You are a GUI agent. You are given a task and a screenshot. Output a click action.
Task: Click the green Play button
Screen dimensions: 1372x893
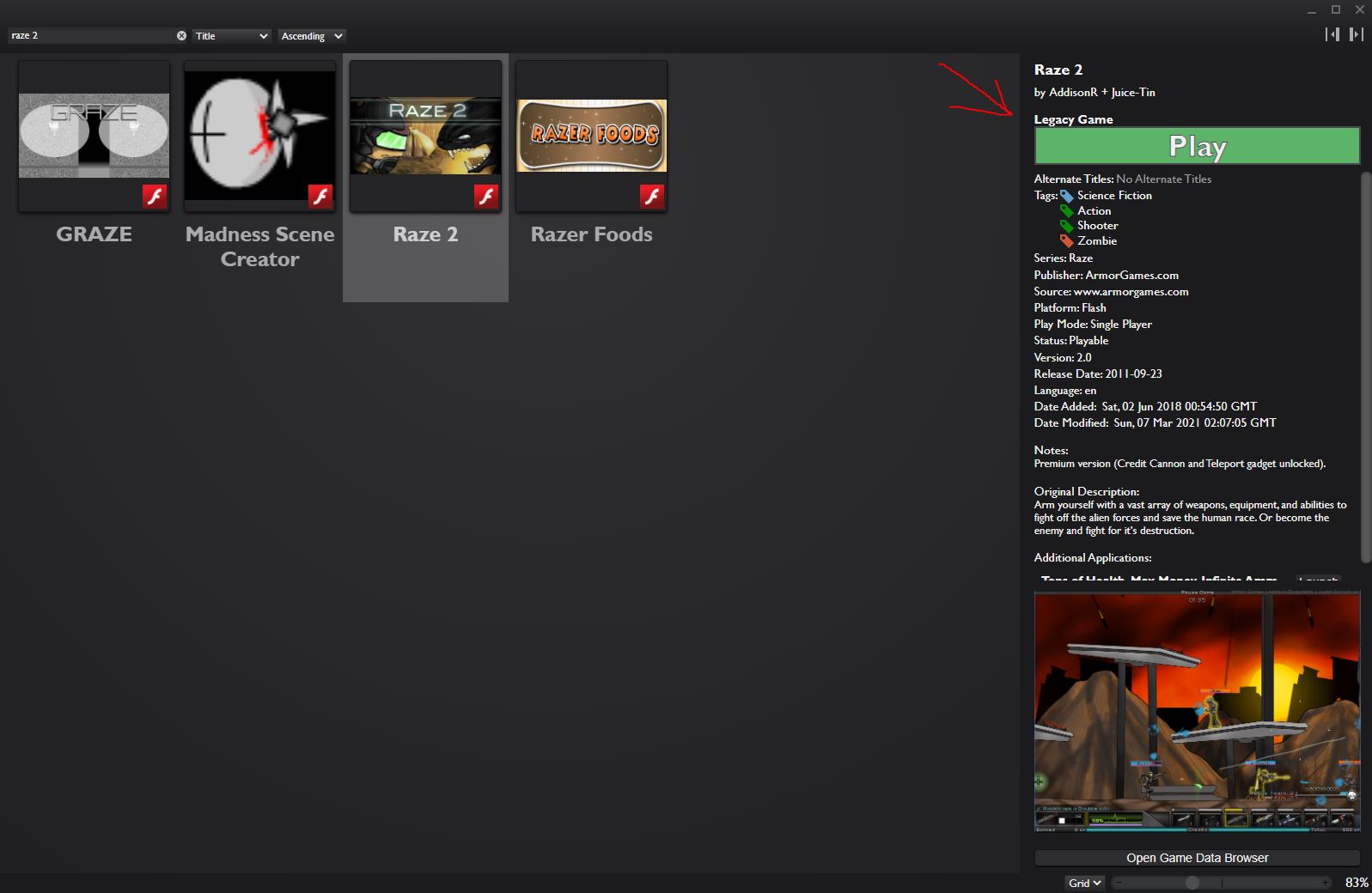point(1197,146)
